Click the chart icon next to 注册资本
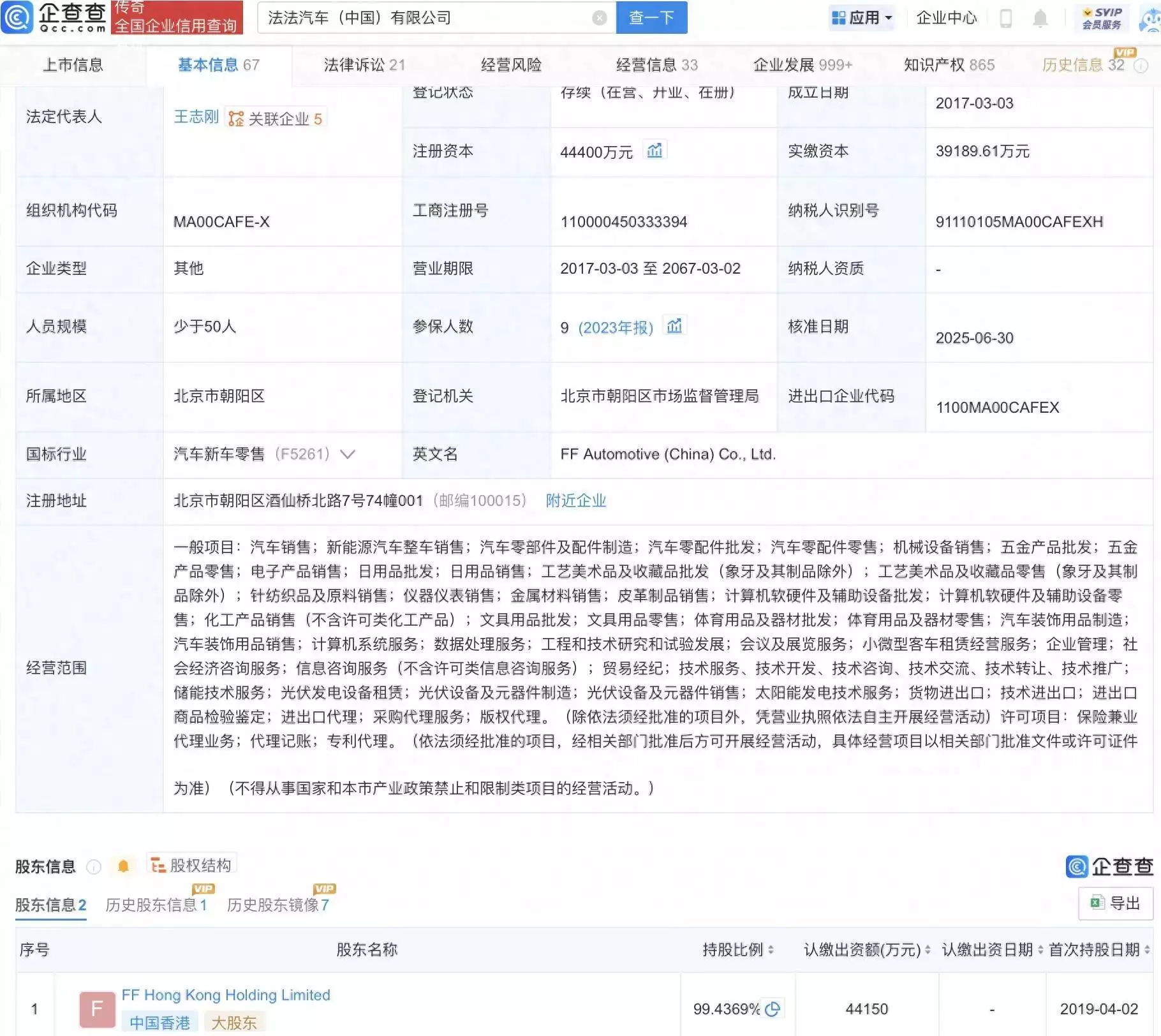The height and width of the screenshot is (1036, 1161). (656, 151)
